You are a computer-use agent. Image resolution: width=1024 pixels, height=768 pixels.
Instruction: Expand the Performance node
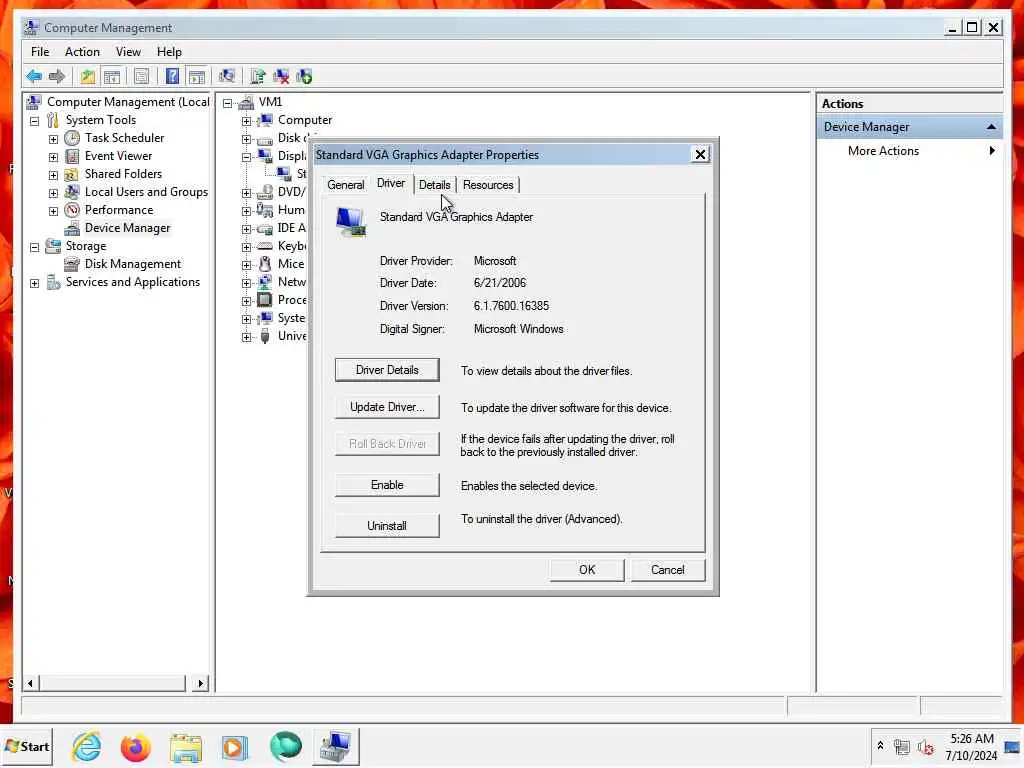(54, 211)
